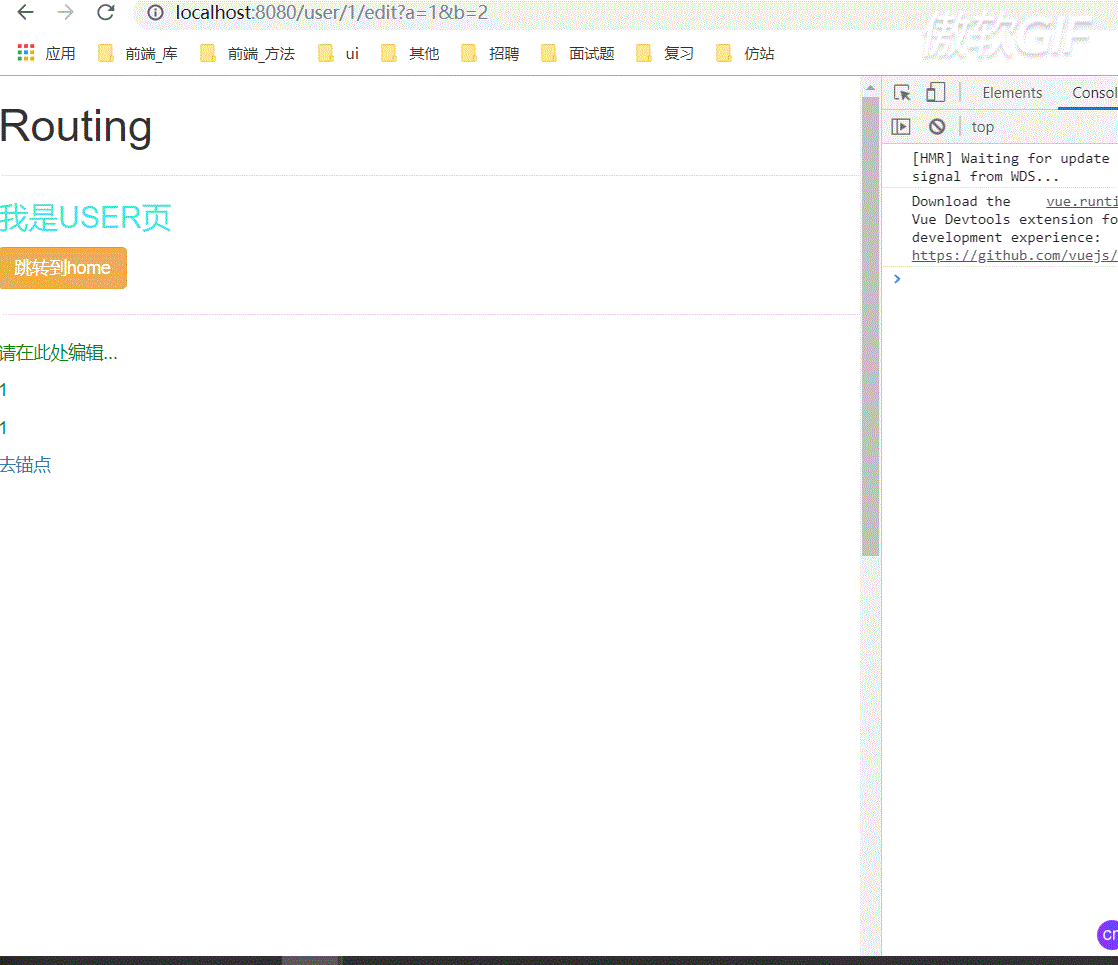
Task: Click the Routing heading text
Action: tap(76, 126)
